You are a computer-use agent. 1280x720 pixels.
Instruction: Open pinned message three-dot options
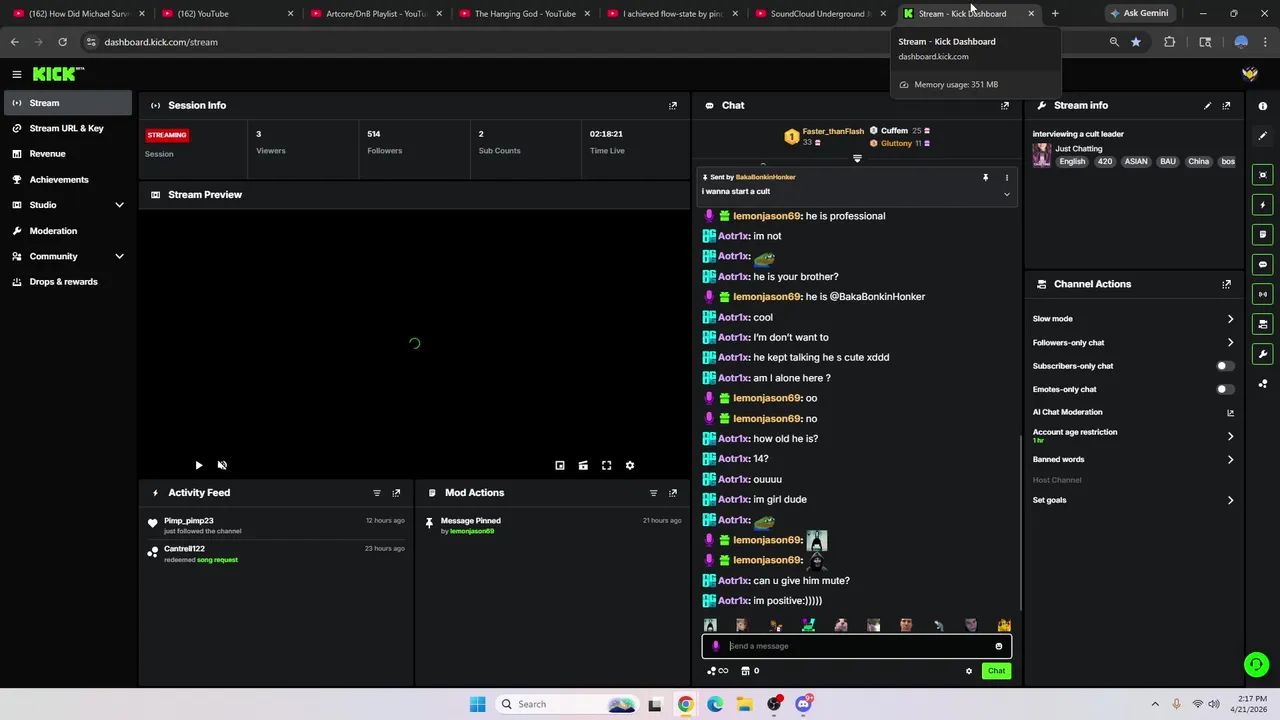click(x=1007, y=177)
